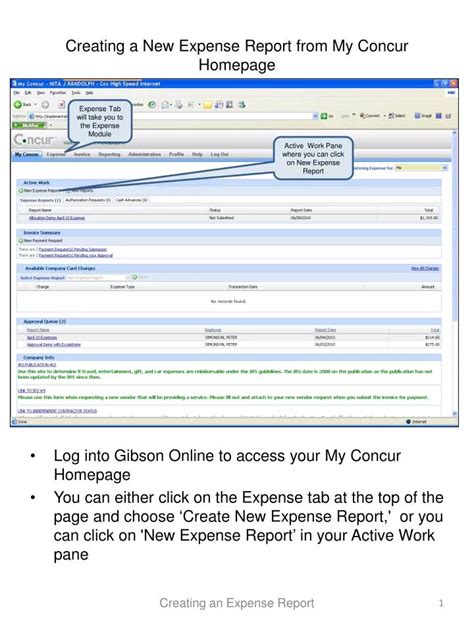The image size is (474, 632).
Task: Click the browser Forward arrow
Action: (x=45, y=104)
